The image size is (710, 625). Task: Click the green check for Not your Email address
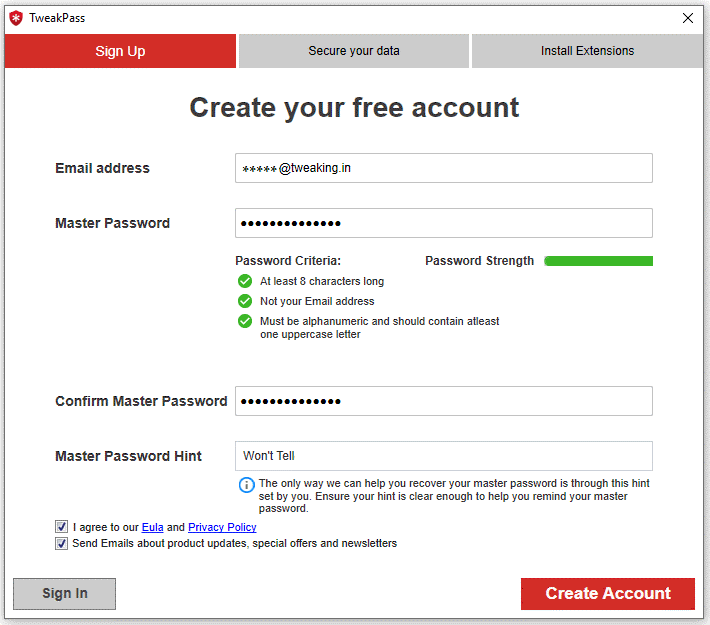click(245, 301)
